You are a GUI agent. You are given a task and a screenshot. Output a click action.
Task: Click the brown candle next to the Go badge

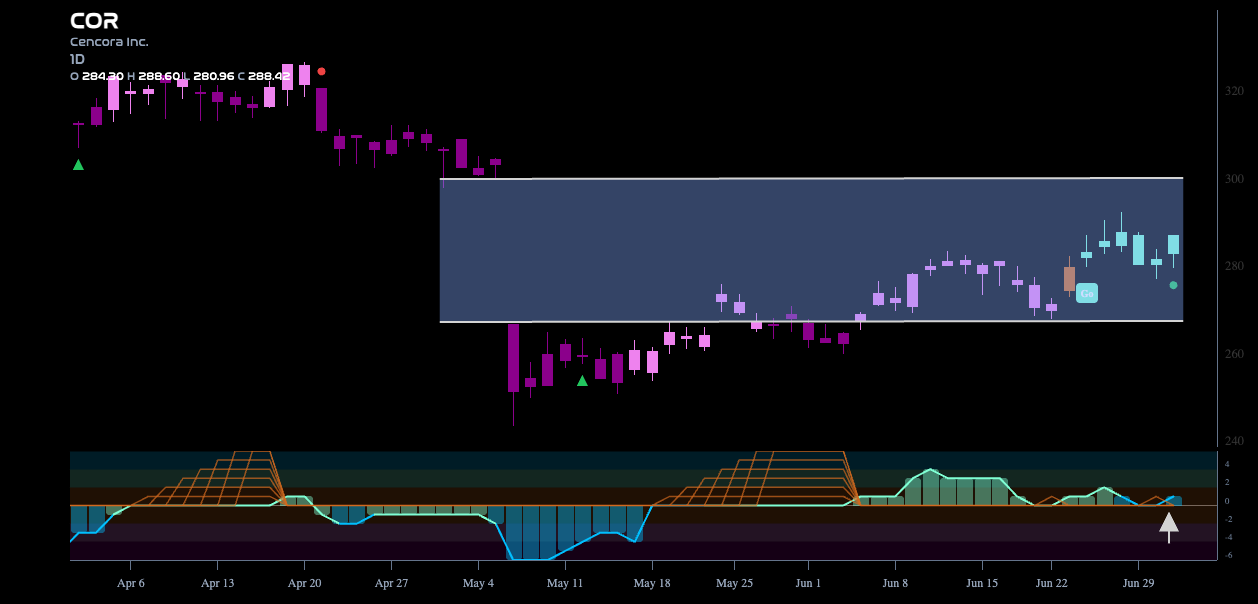(x=1069, y=277)
